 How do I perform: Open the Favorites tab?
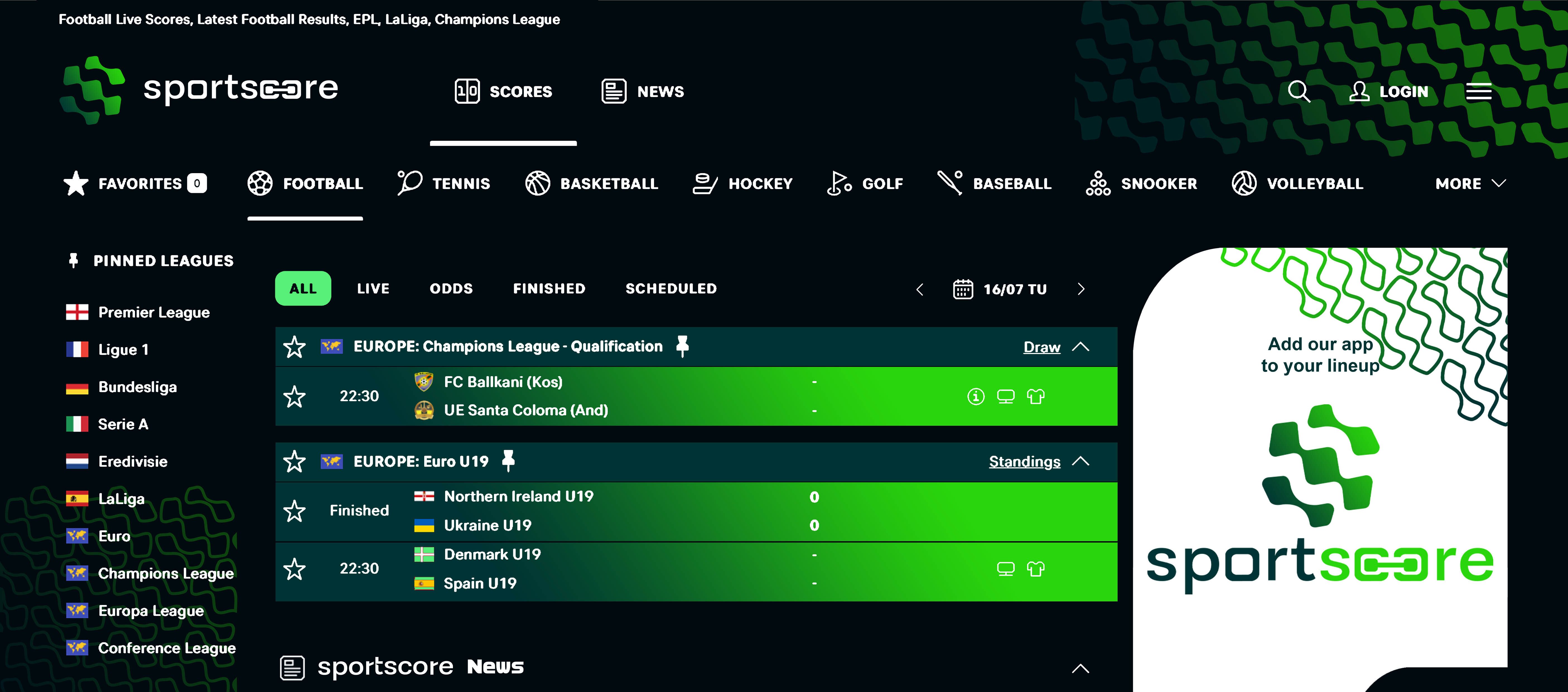pyautogui.click(x=135, y=183)
